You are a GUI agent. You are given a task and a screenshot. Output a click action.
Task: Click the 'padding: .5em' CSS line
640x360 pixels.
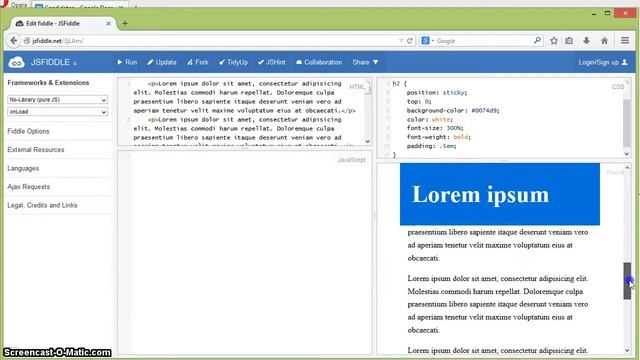click(x=431, y=146)
